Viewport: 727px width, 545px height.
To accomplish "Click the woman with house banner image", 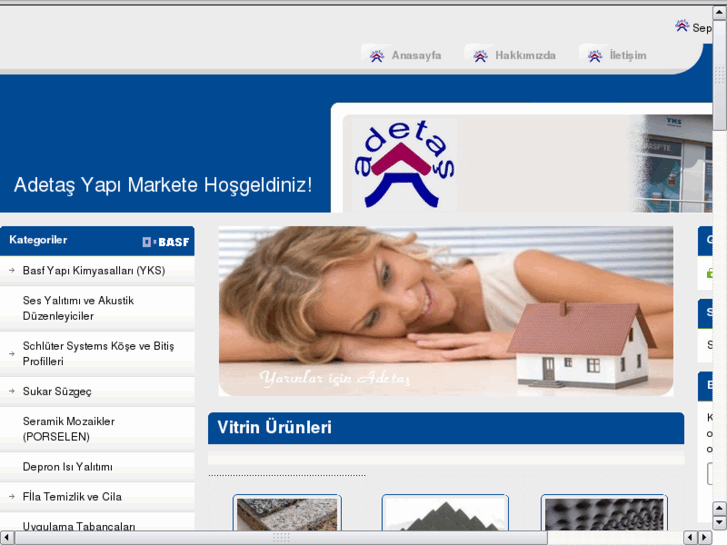I will 446,311.
